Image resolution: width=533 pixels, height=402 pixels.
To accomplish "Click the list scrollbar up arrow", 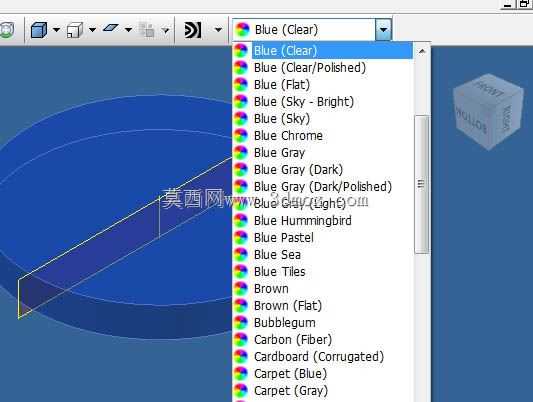I will click(x=422, y=51).
